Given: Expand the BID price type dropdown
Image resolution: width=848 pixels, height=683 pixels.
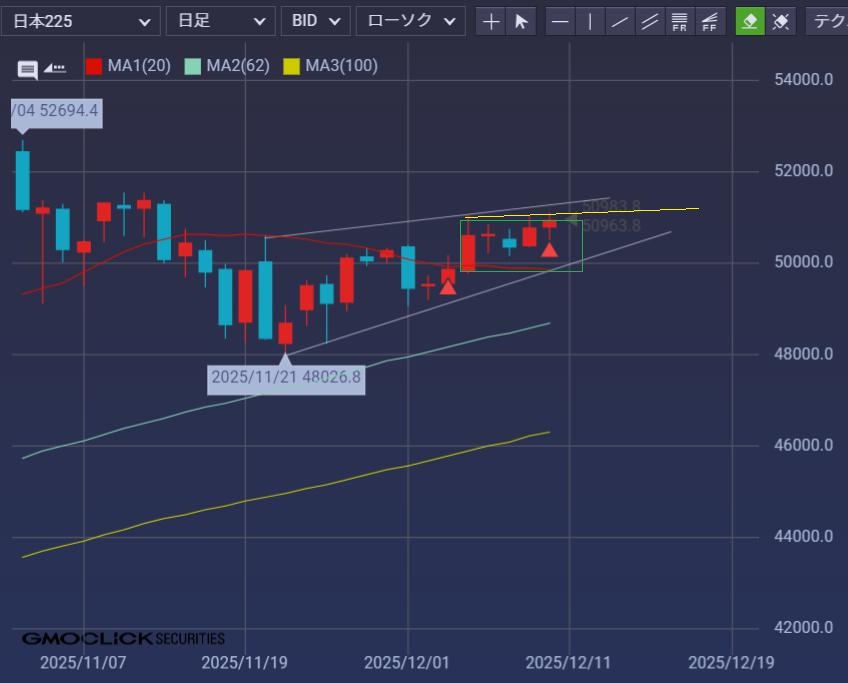Looking at the screenshot, I should click(x=316, y=21).
